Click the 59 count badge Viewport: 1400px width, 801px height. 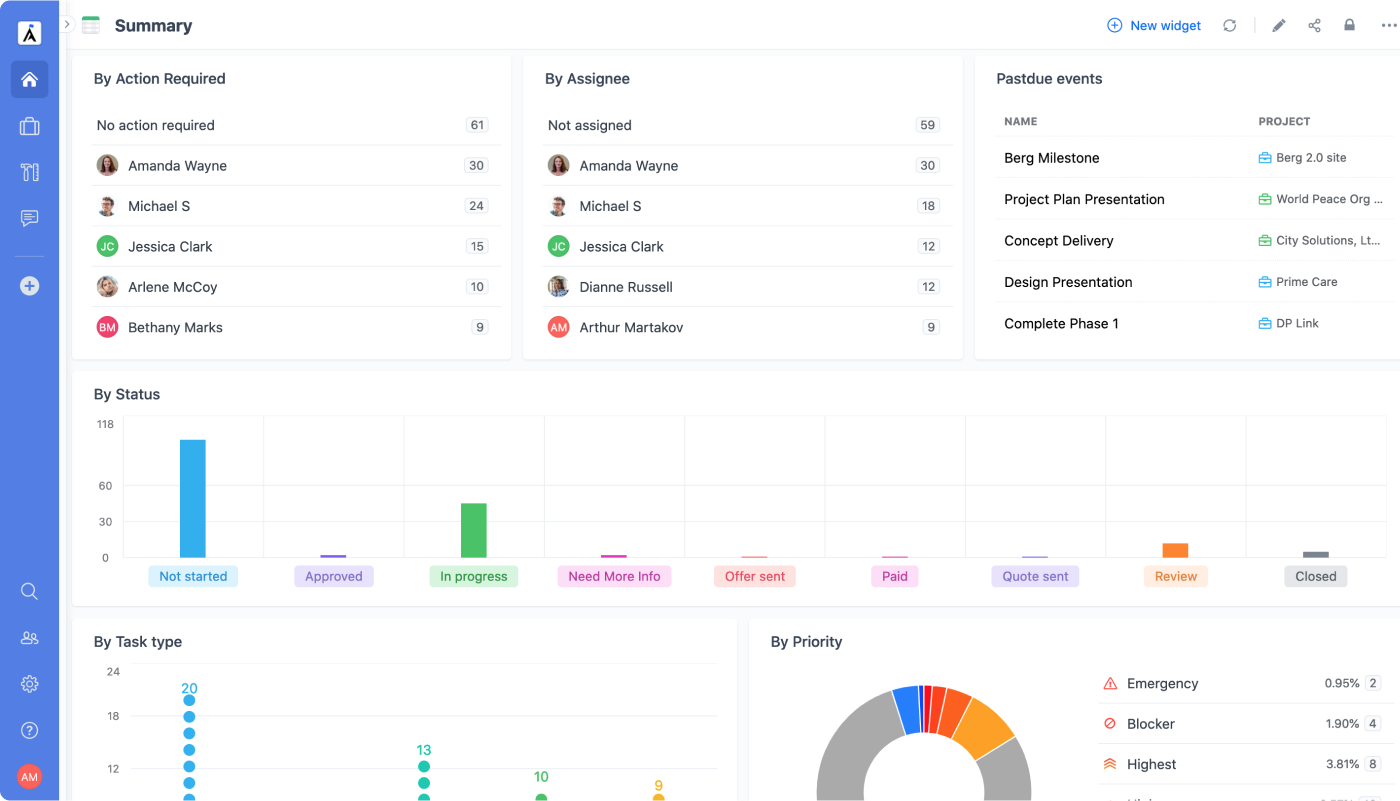[928, 125]
